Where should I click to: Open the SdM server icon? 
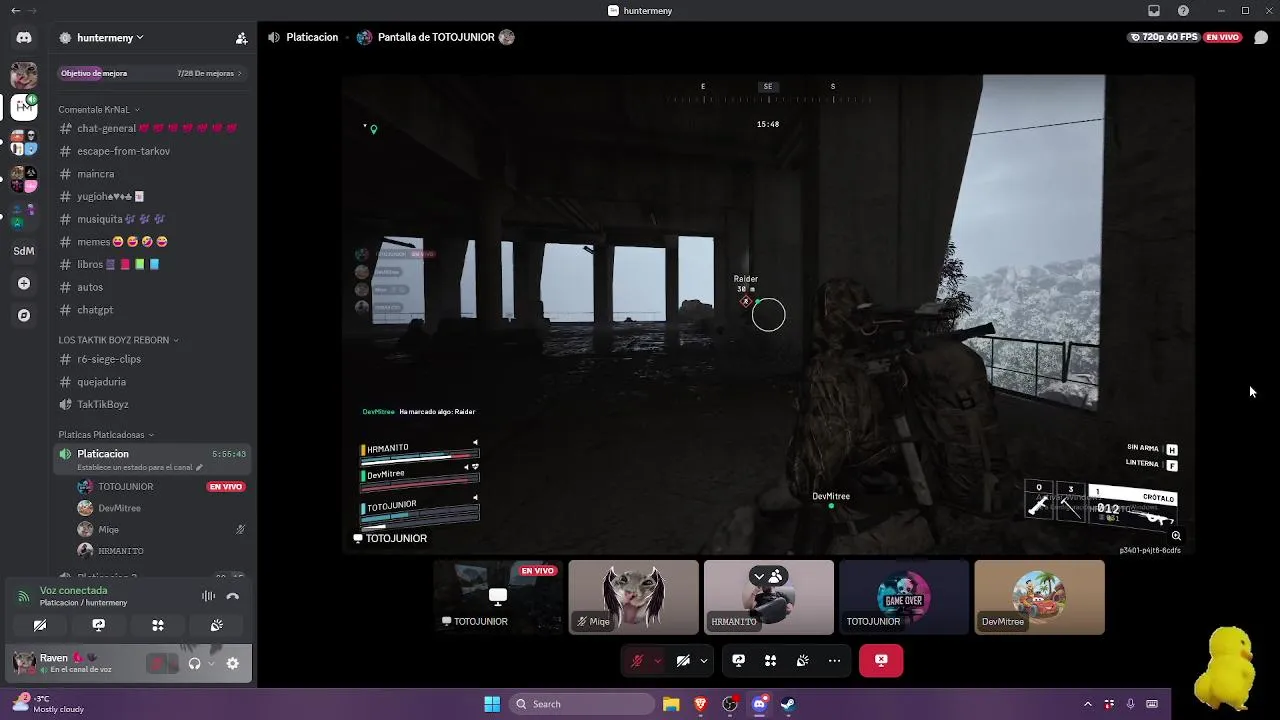pos(24,251)
